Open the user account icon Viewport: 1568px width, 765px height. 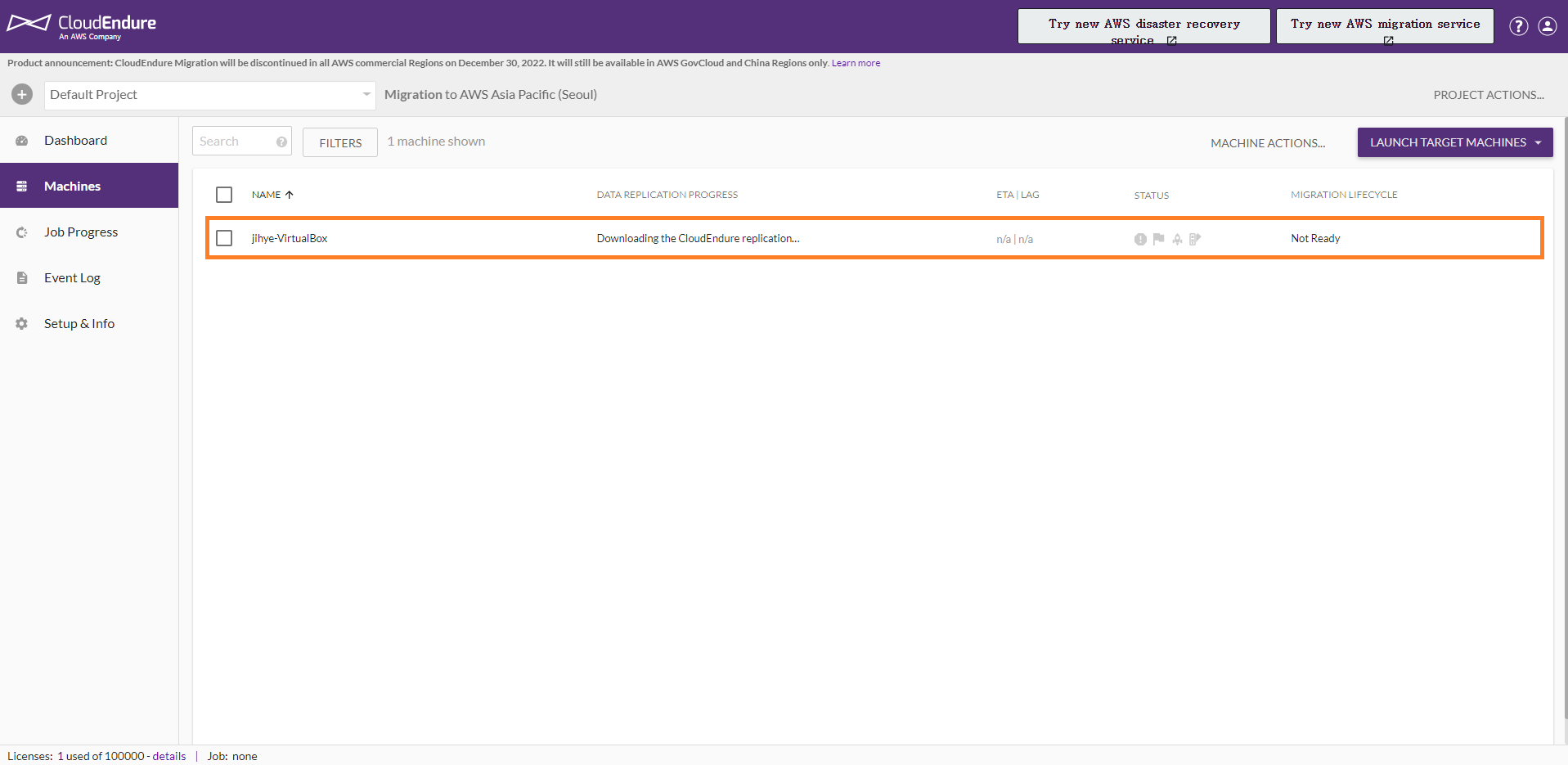(1547, 26)
